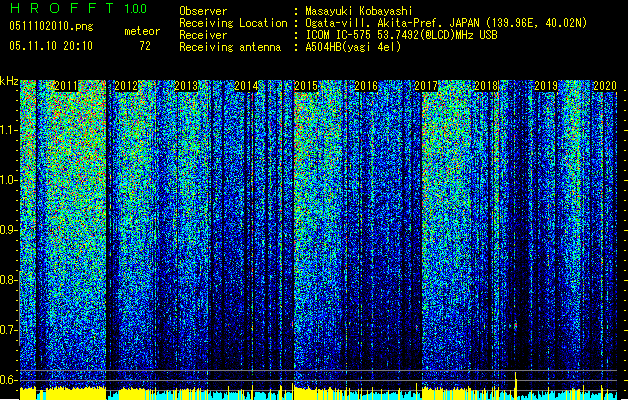Click the 2020 time marker

pos(605,86)
